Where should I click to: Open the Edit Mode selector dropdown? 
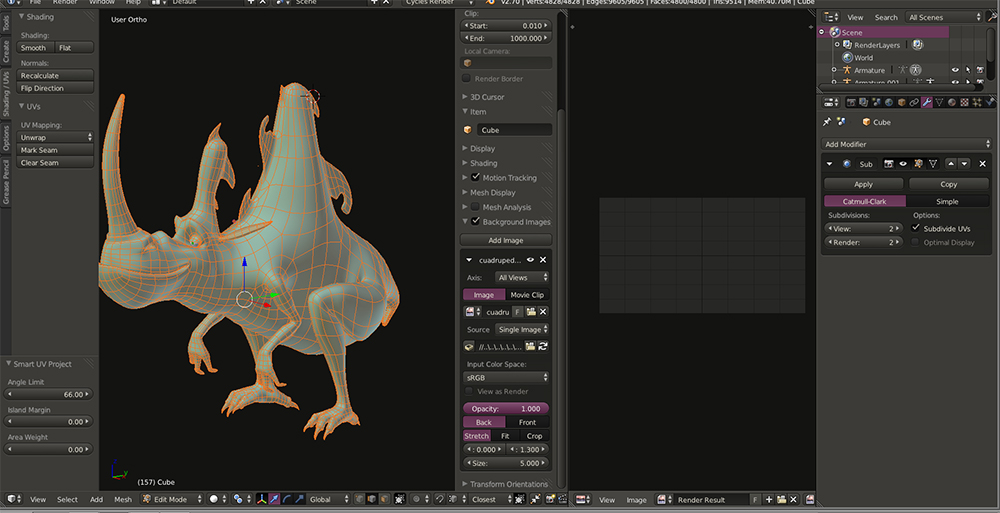click(x=172, y=499)
